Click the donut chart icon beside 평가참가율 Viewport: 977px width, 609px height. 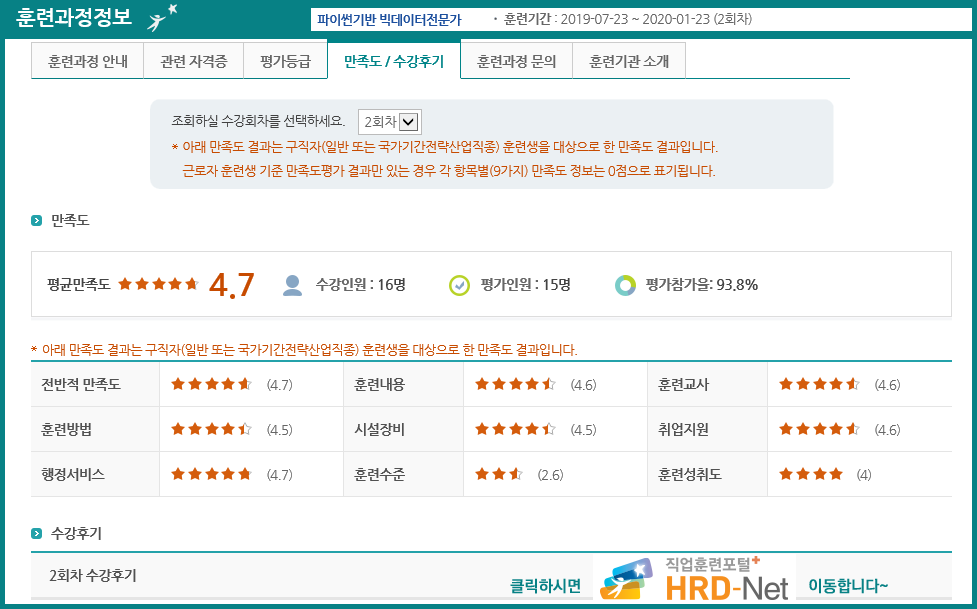[x=625, y=285]
